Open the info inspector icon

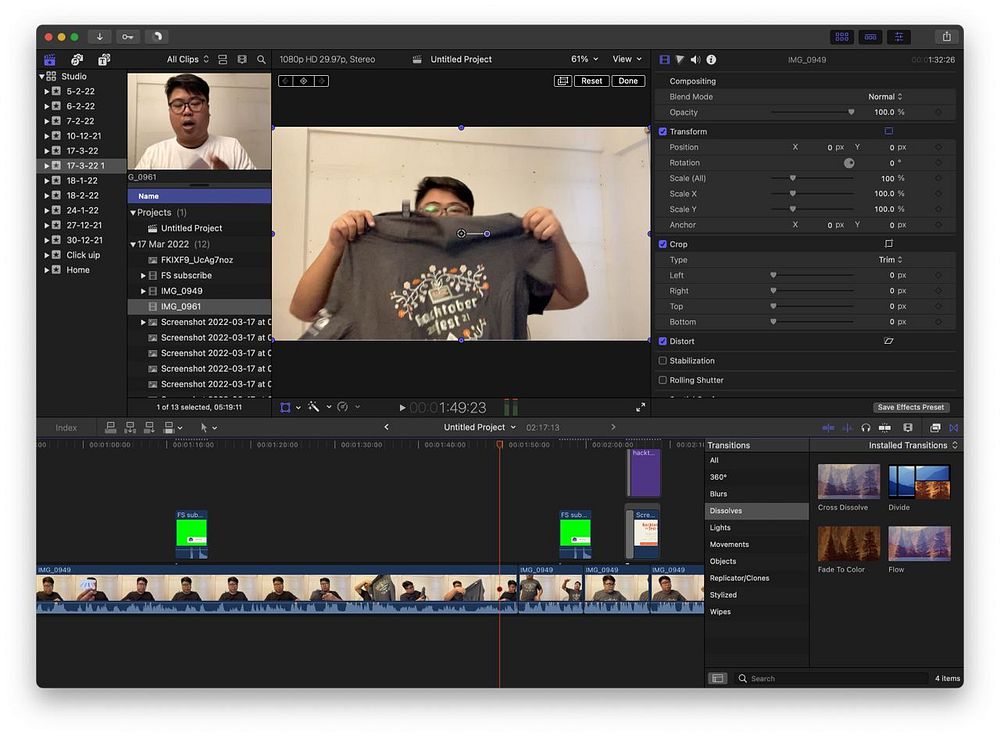coord(711,60)
